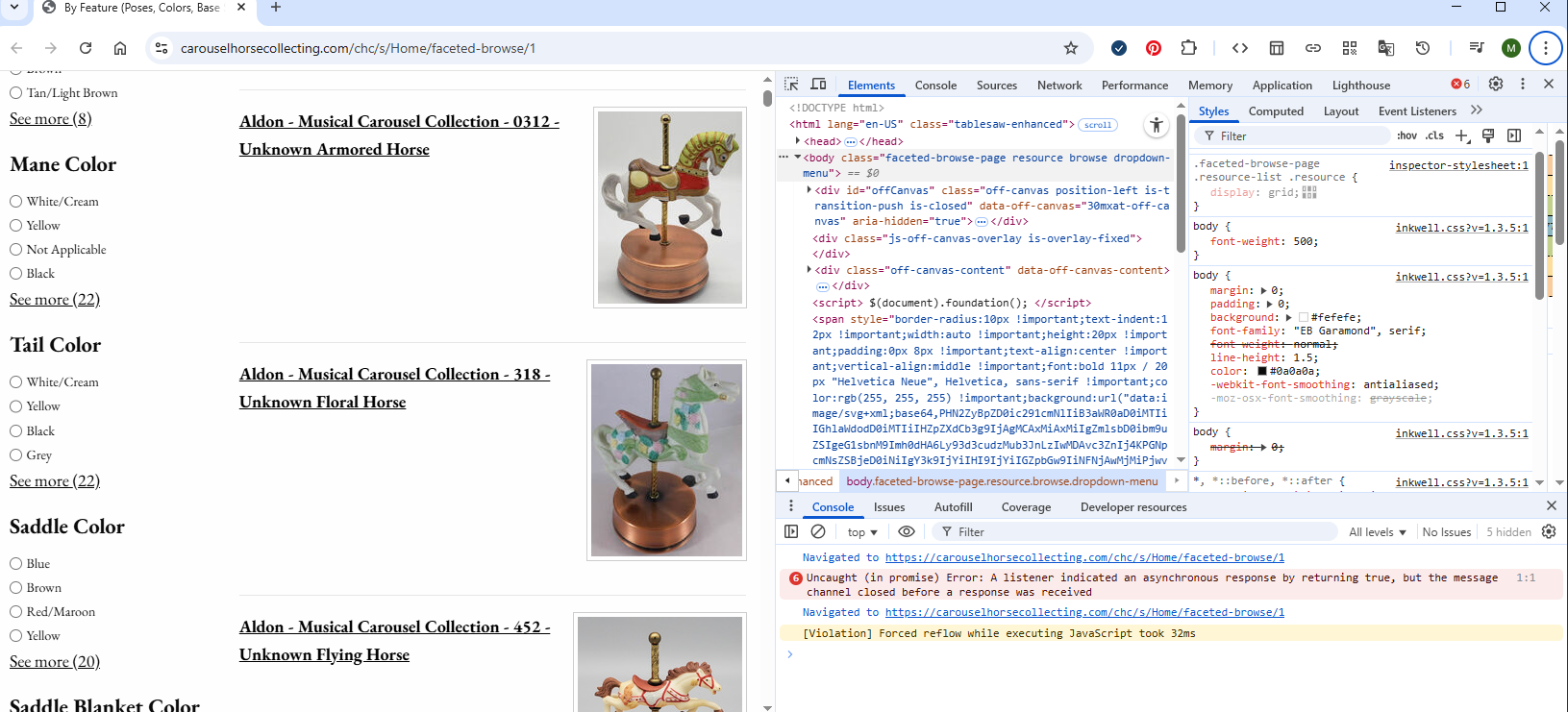Open the Pinterest extension icon
Image resolution: width=1568 pixels, height=712 pixels.
tap(1154, 48)
